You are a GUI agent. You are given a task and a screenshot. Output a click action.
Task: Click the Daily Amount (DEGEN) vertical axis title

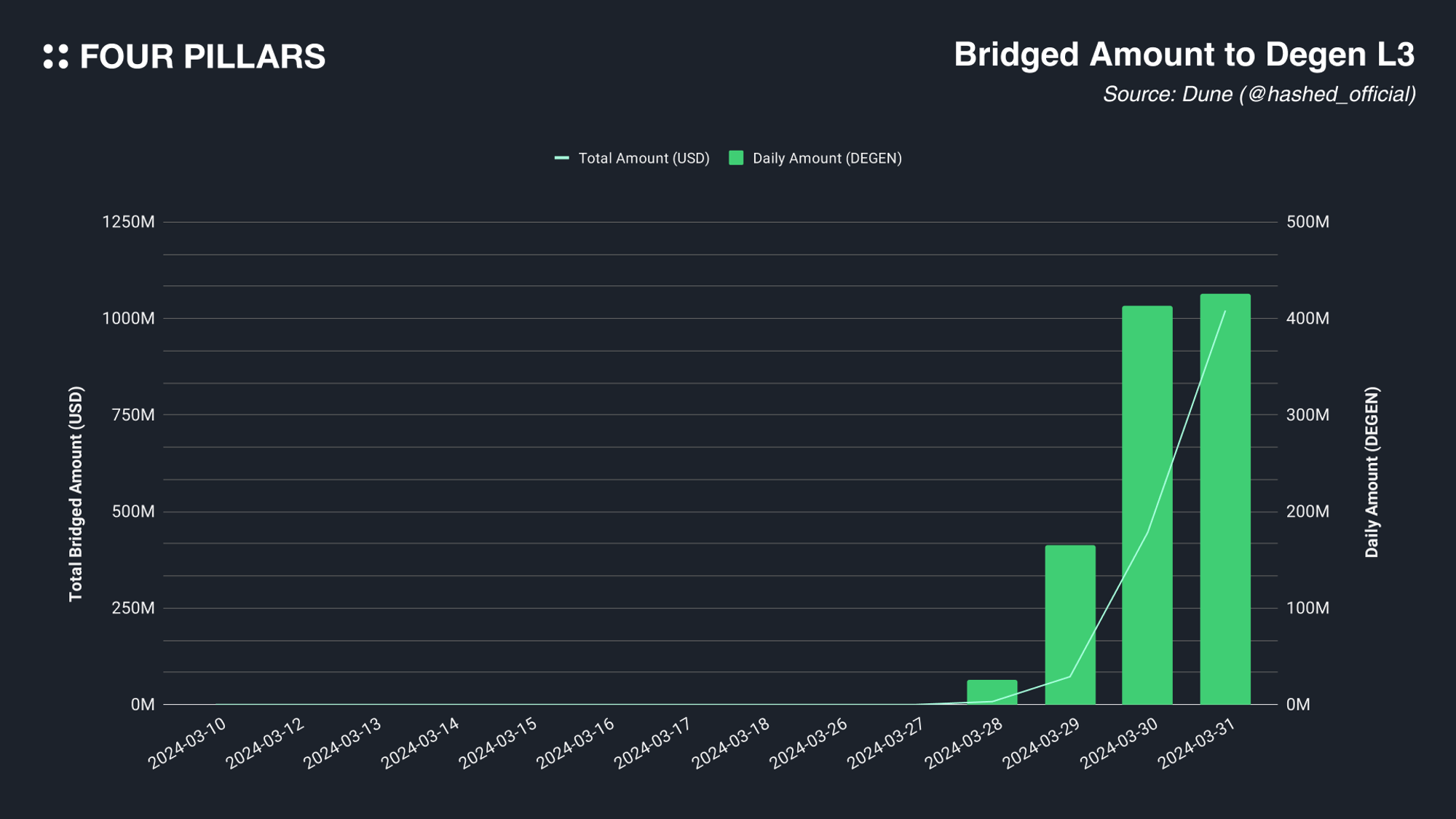[x=1372, y=472]
